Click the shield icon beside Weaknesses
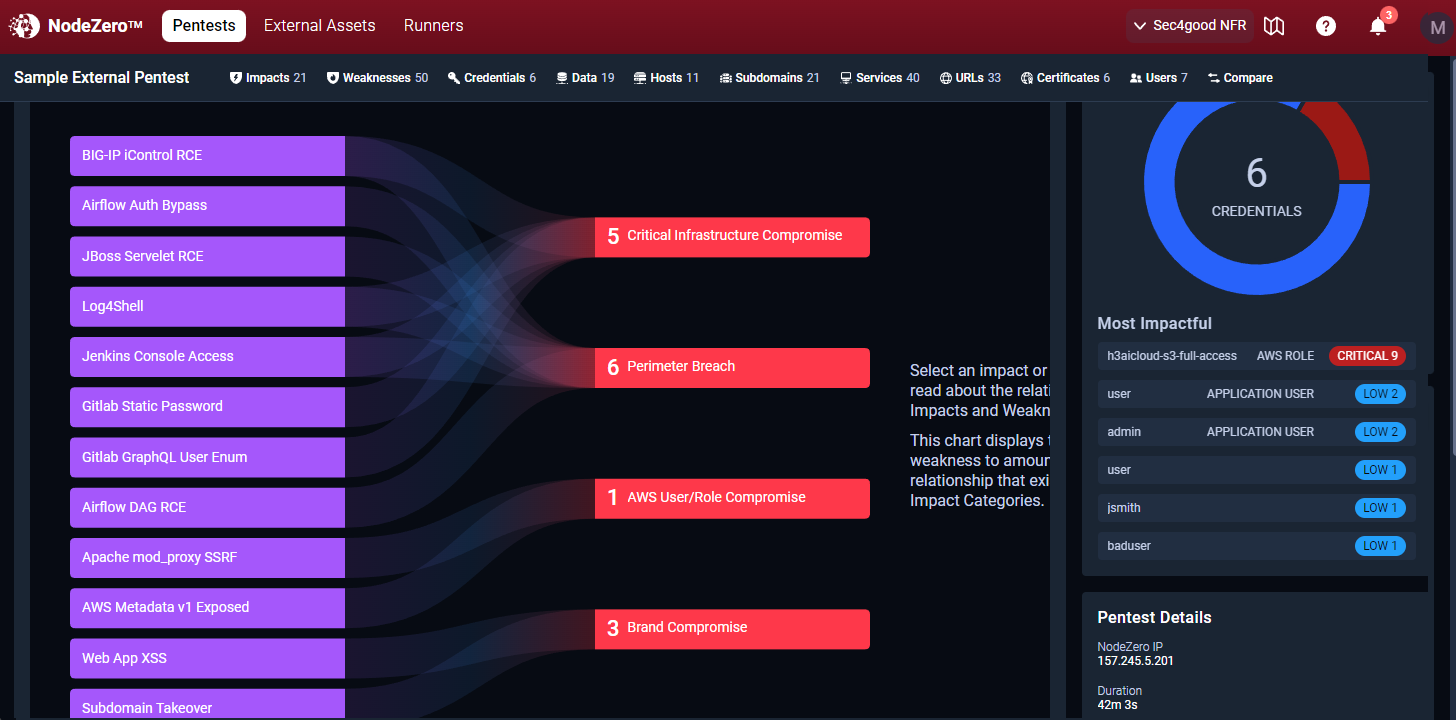The width and height of the screenshot is (1456, 720). (x=333, y=78)
